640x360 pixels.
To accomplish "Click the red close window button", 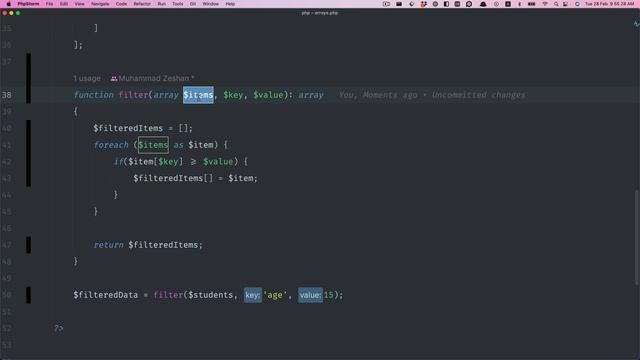I will 4,13.
